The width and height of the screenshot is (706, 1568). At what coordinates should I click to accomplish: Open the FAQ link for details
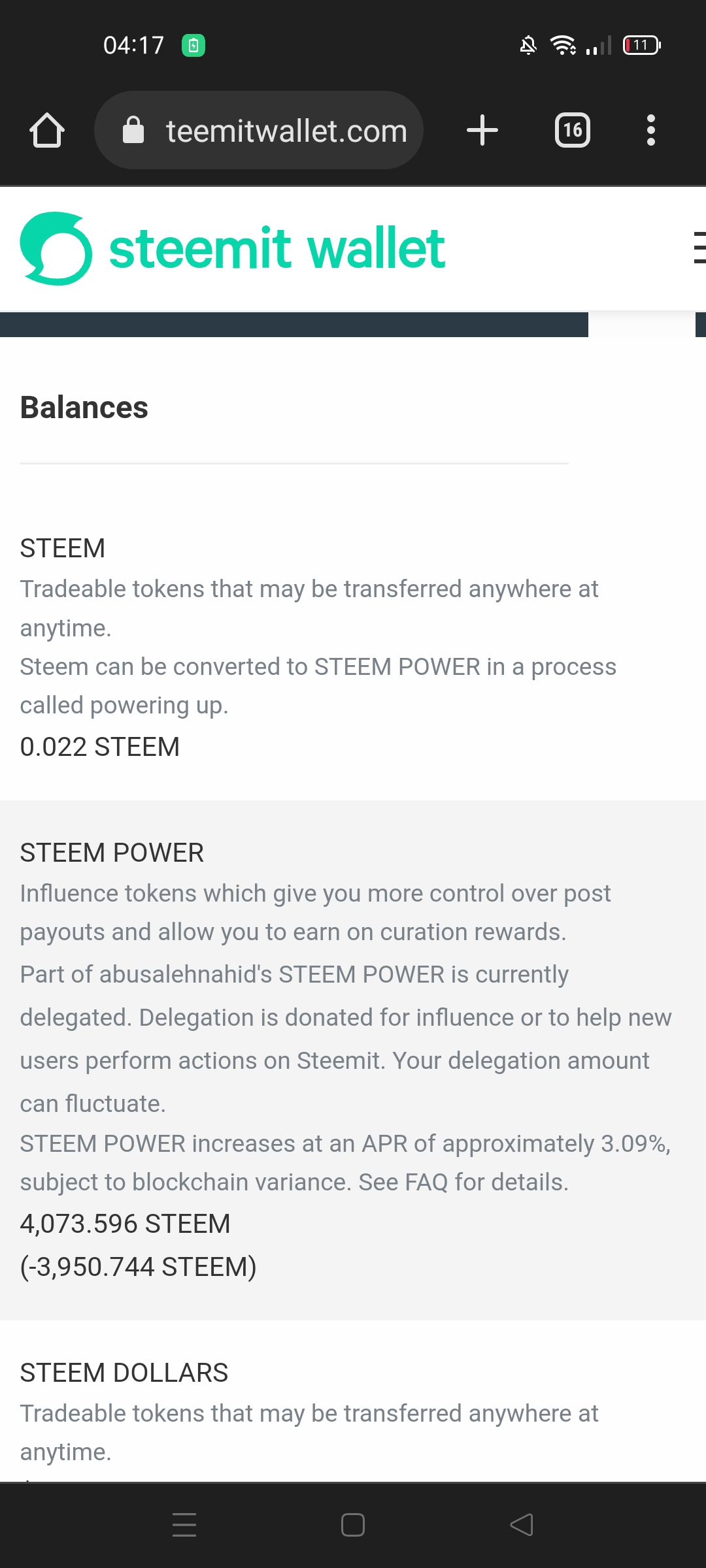pos(426,1182)
